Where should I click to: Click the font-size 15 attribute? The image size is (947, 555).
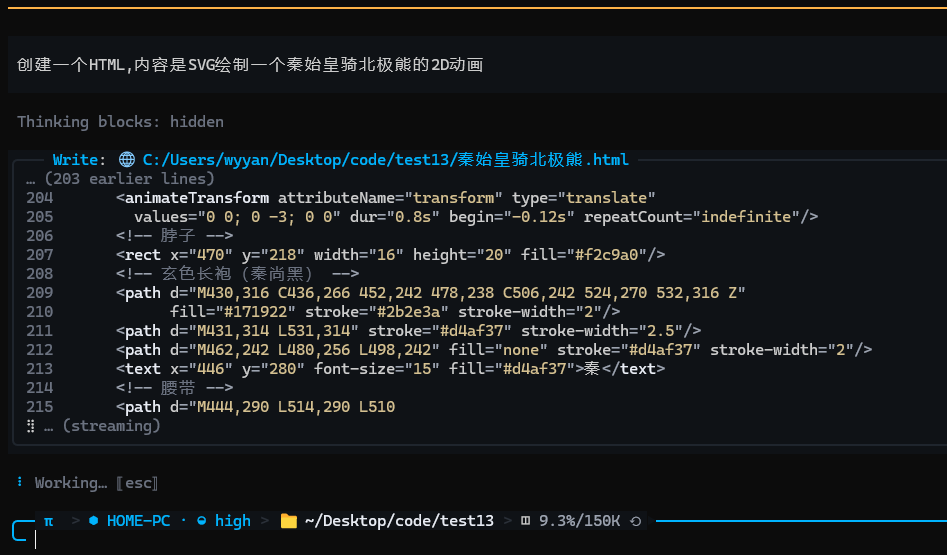[x=377, y=369]
